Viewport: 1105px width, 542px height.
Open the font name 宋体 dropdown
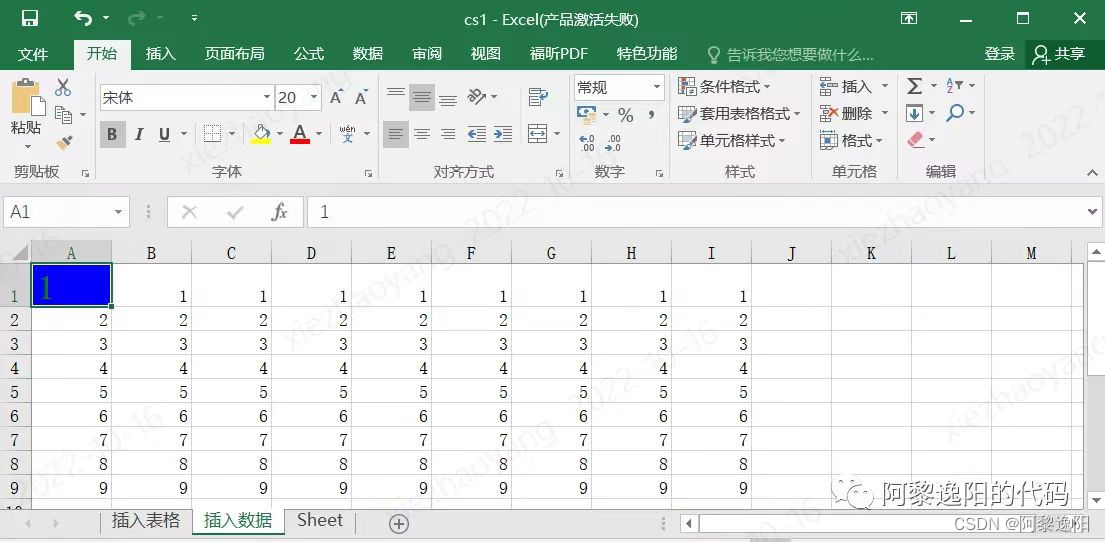point(267,97)
